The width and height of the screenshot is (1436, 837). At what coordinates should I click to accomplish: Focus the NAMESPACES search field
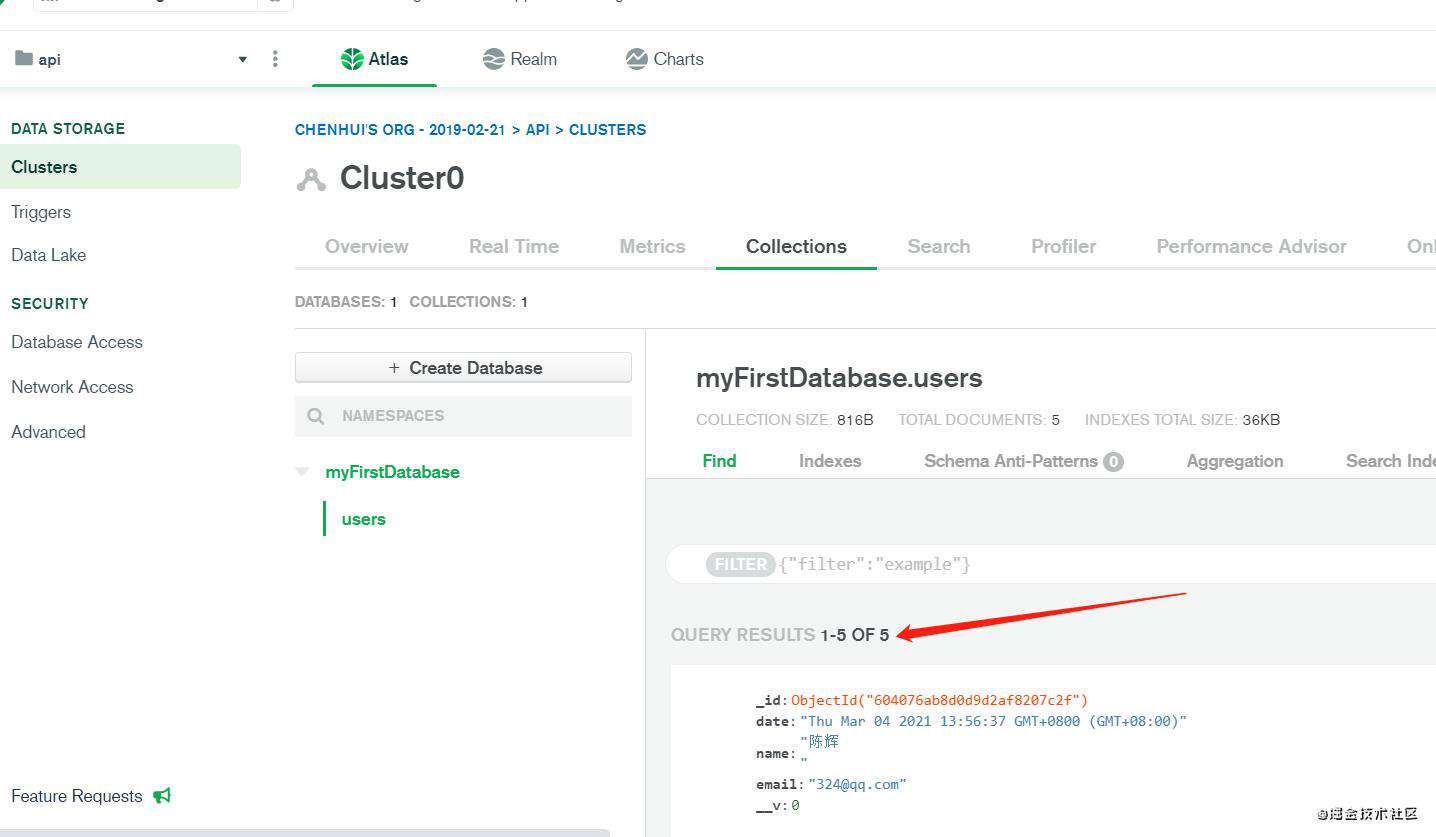(463, 416)
